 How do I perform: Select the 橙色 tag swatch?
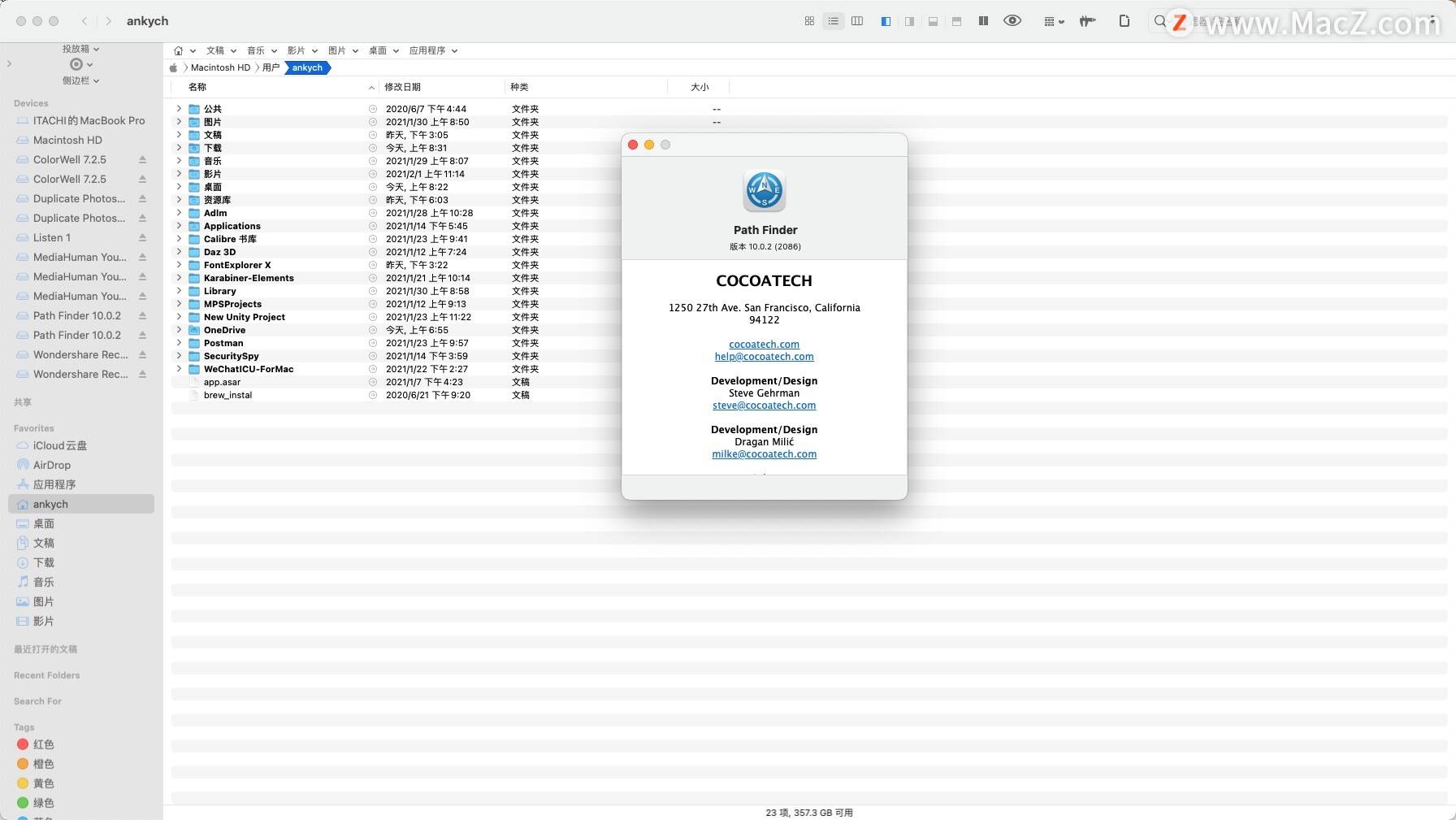point(23,764)
